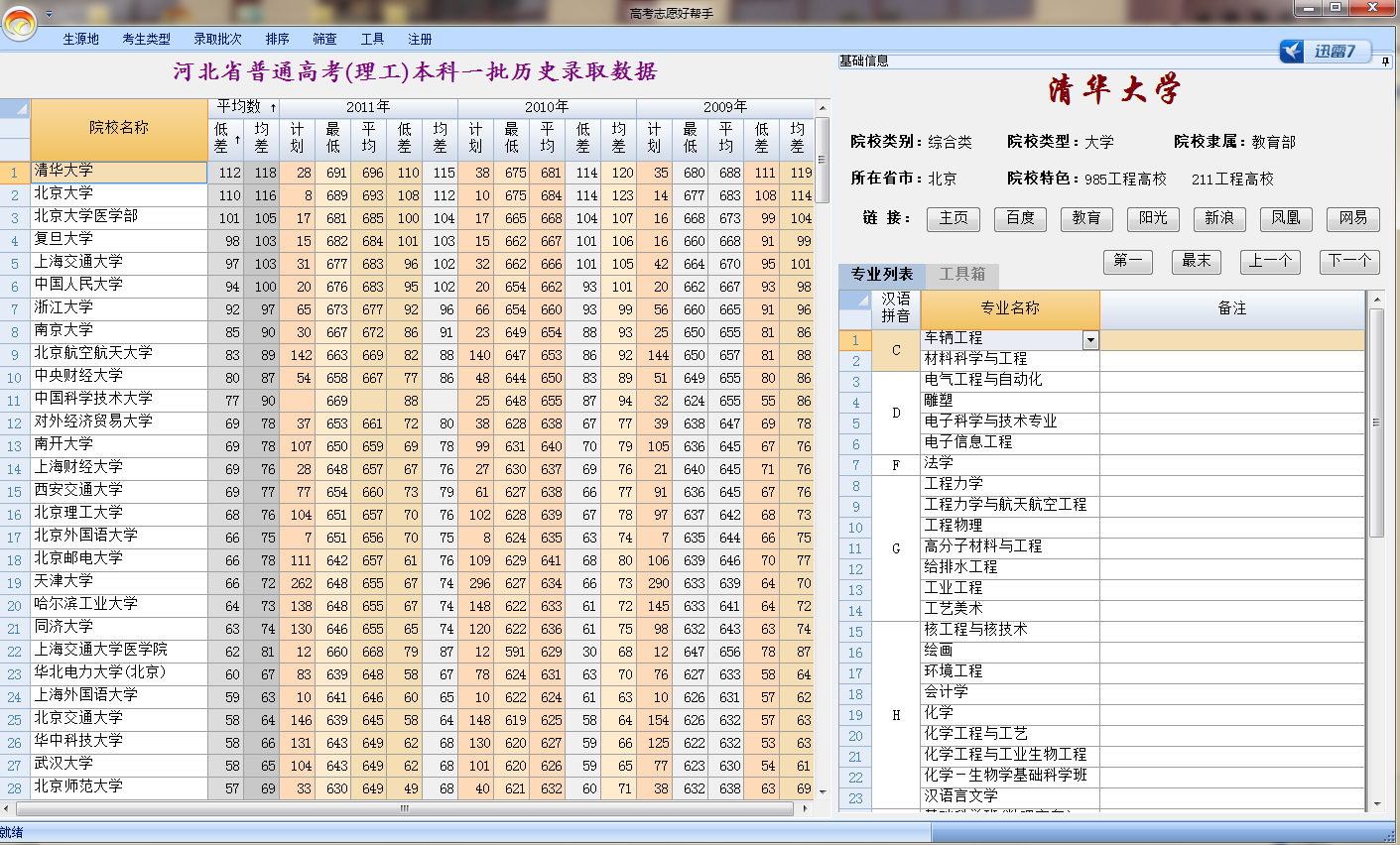
Task: Click the 平均数 column group header
Action: click(x=243, y=107)
